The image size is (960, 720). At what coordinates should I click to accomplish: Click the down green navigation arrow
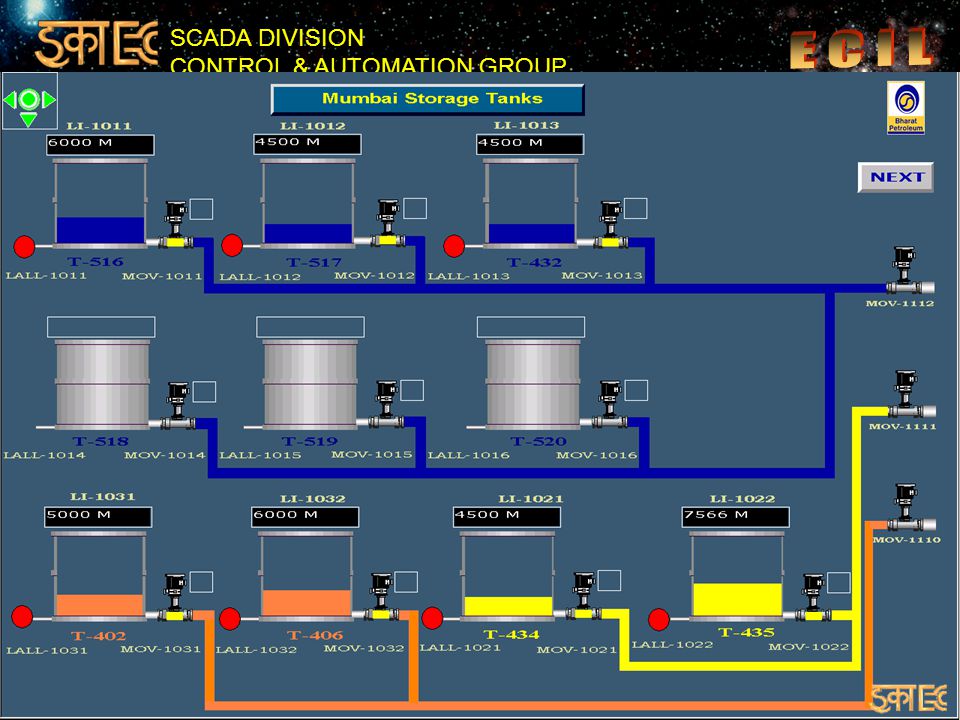(29, 119)
